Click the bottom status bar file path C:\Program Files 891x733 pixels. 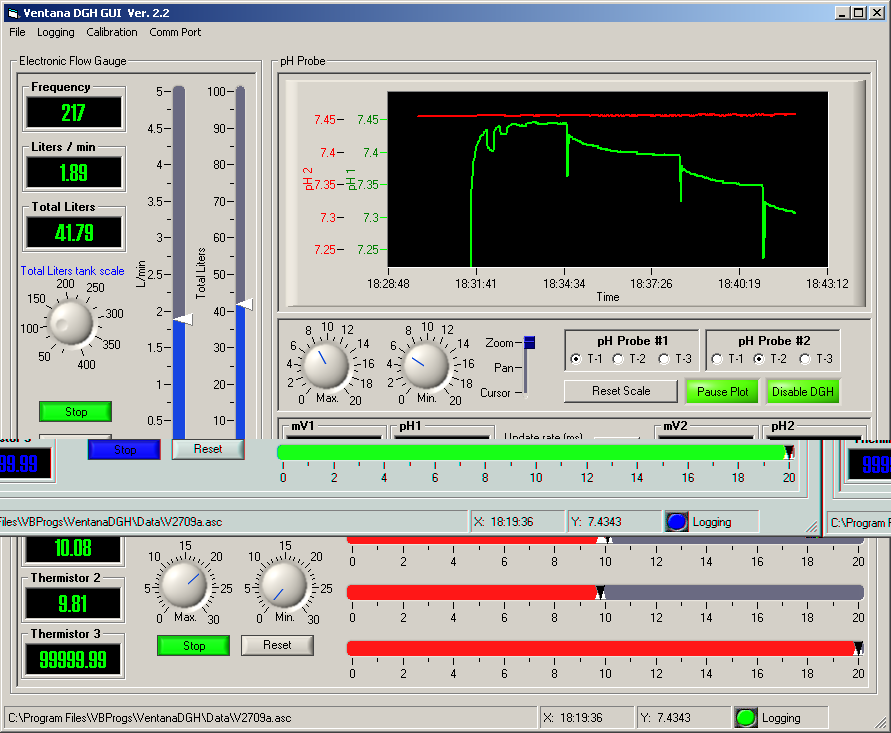pyautogui.click(x=270, y=718)
